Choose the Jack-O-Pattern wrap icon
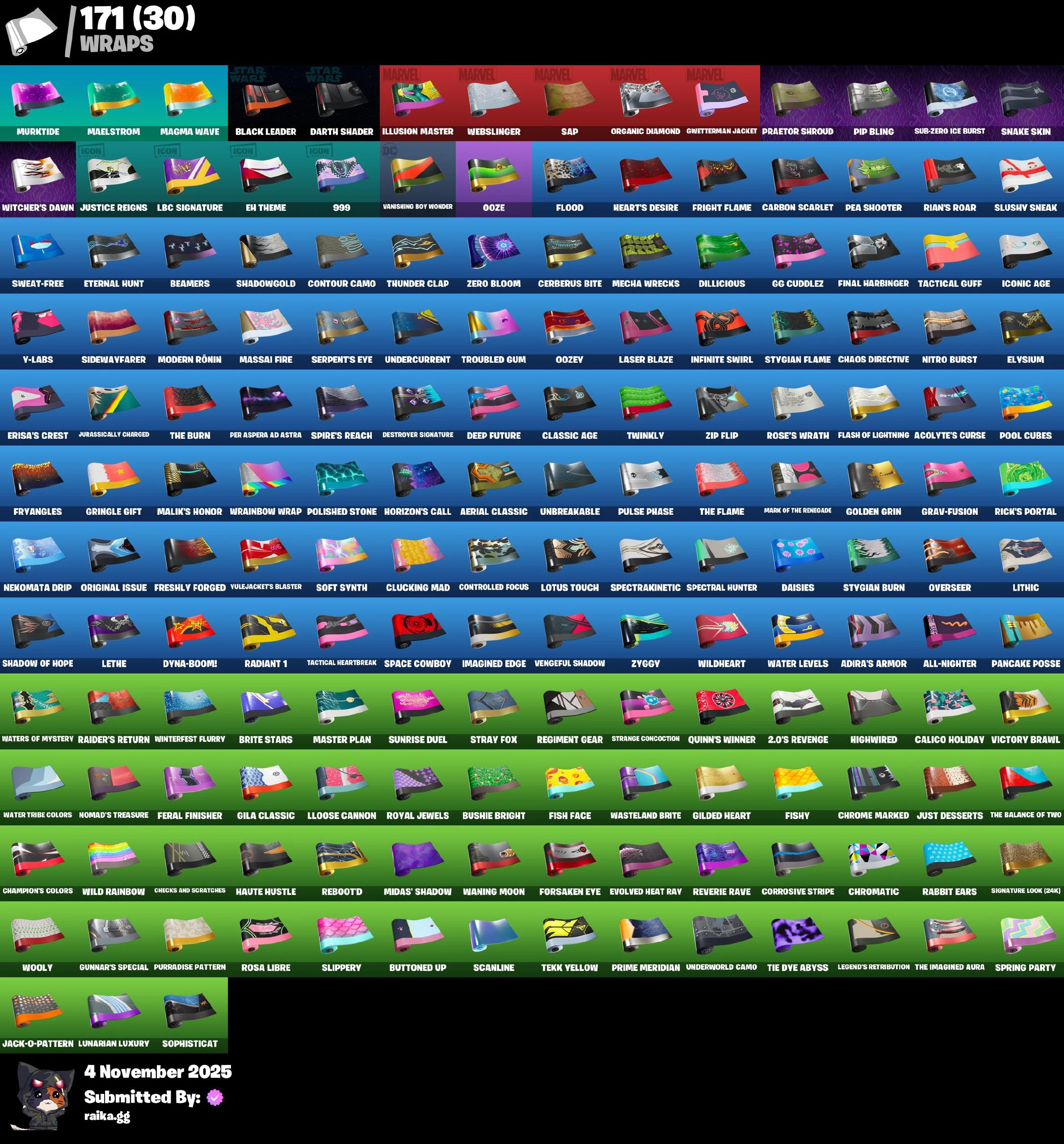This screenshot has height=1144, width=1064. click(38, 1010)
